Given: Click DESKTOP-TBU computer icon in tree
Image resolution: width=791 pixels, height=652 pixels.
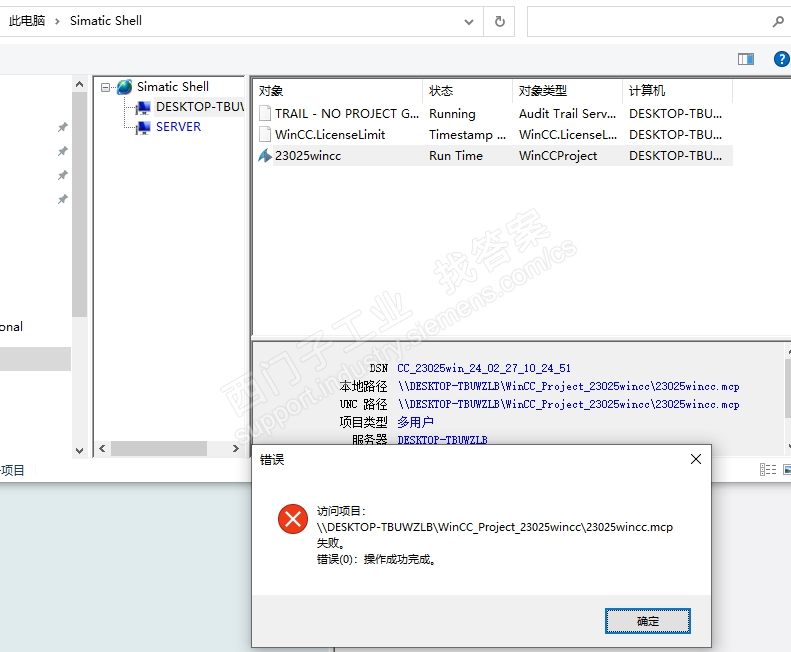Looking at the screenshot, I should [143, 107].
